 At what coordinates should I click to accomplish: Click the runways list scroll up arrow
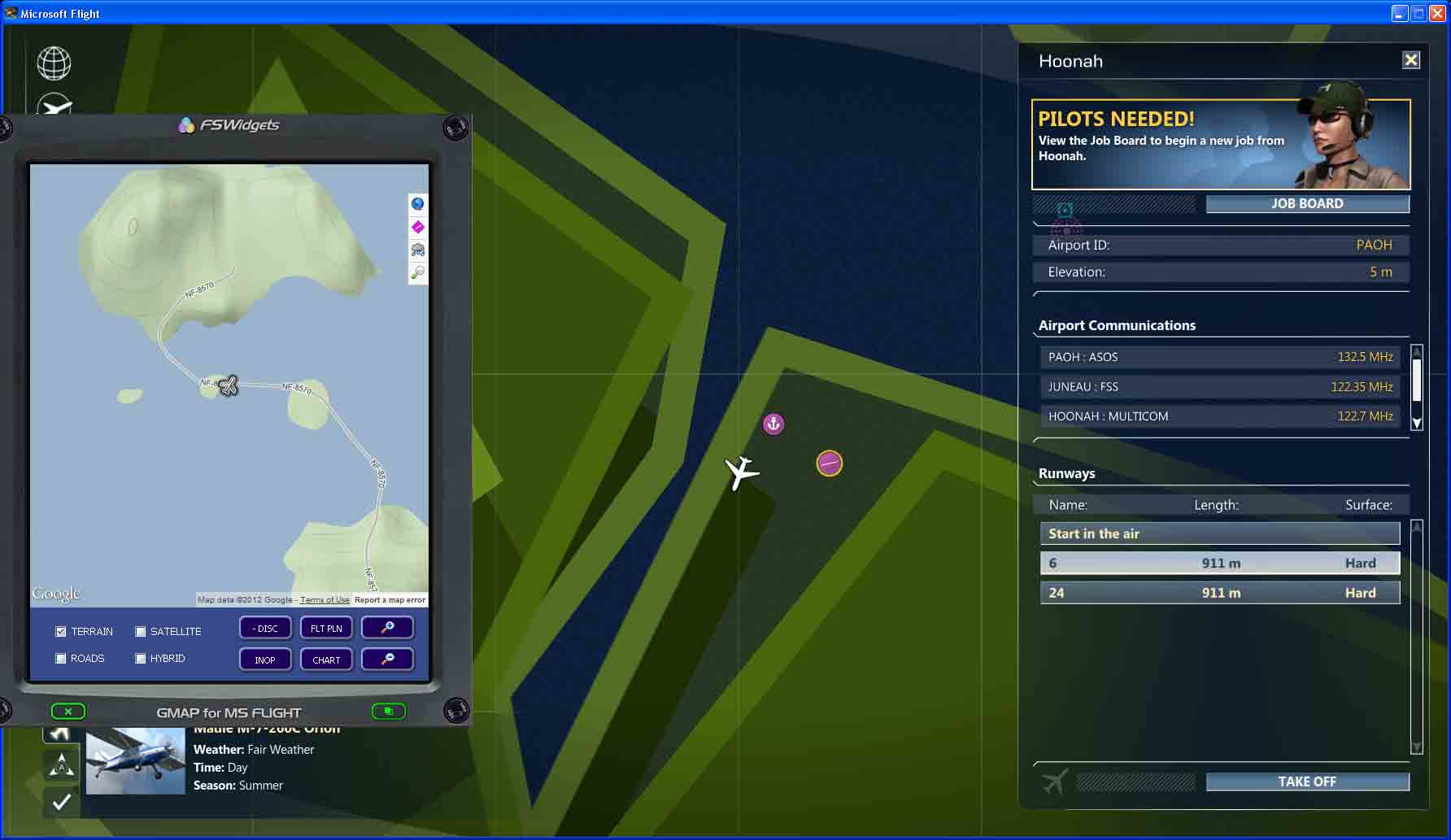click(x=1416, y=526)
